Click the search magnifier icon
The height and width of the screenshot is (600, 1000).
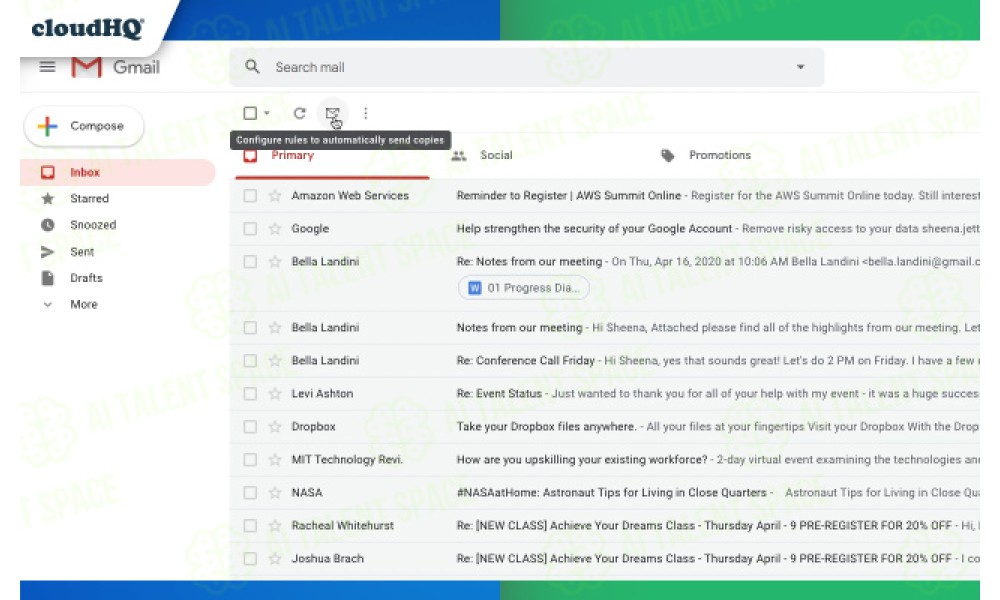click(253, 67)
